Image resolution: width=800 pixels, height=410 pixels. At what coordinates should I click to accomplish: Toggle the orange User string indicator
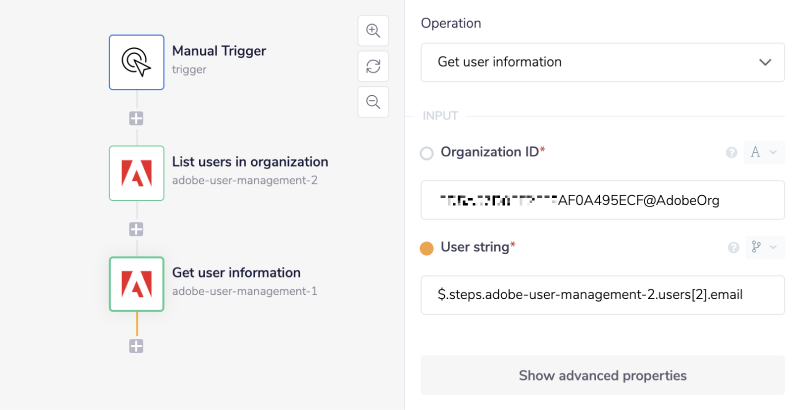pos(427,248)
